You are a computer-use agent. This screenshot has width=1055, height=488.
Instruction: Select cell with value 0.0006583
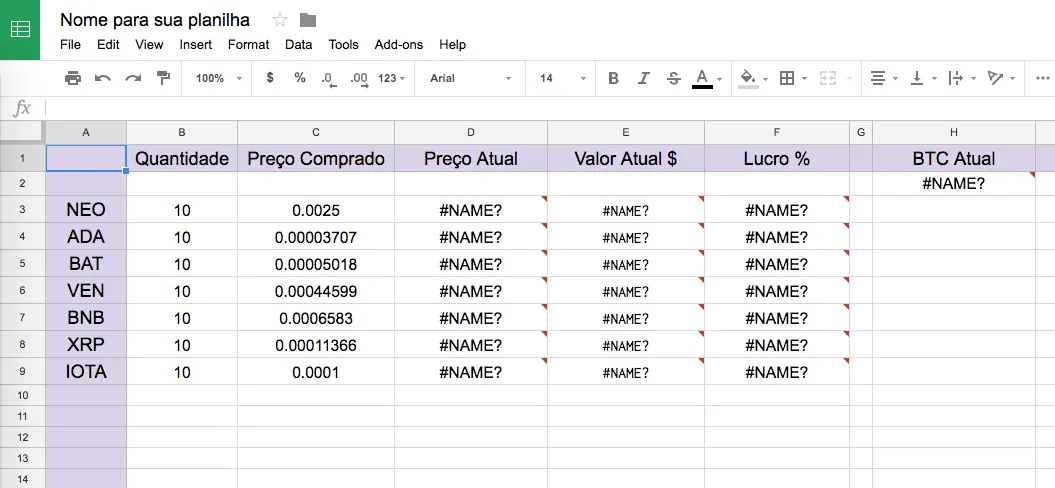click(316, 317)
